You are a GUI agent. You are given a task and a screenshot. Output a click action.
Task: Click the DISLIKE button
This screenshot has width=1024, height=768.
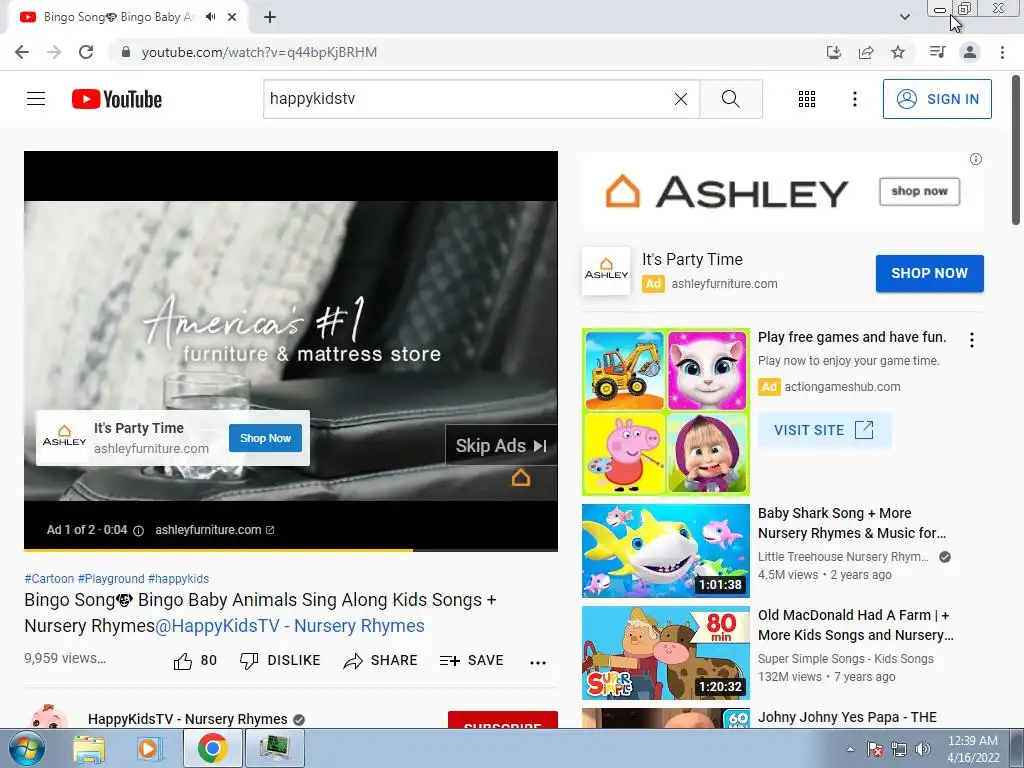[x=280, y=661]
